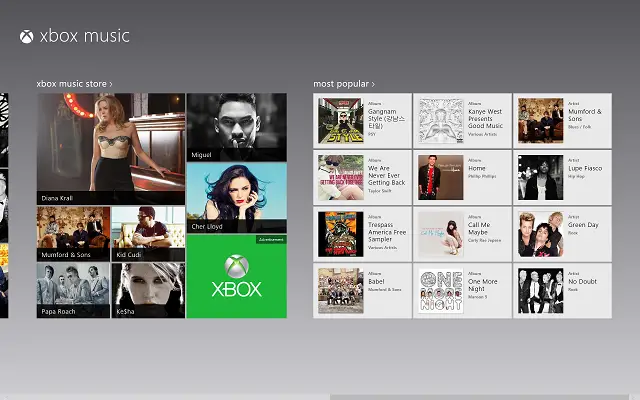Screen dimensions: 640x400
Task: Click the Lupe Fiasco artist photo
Action: pyautogui.click(x=541, y=177)
